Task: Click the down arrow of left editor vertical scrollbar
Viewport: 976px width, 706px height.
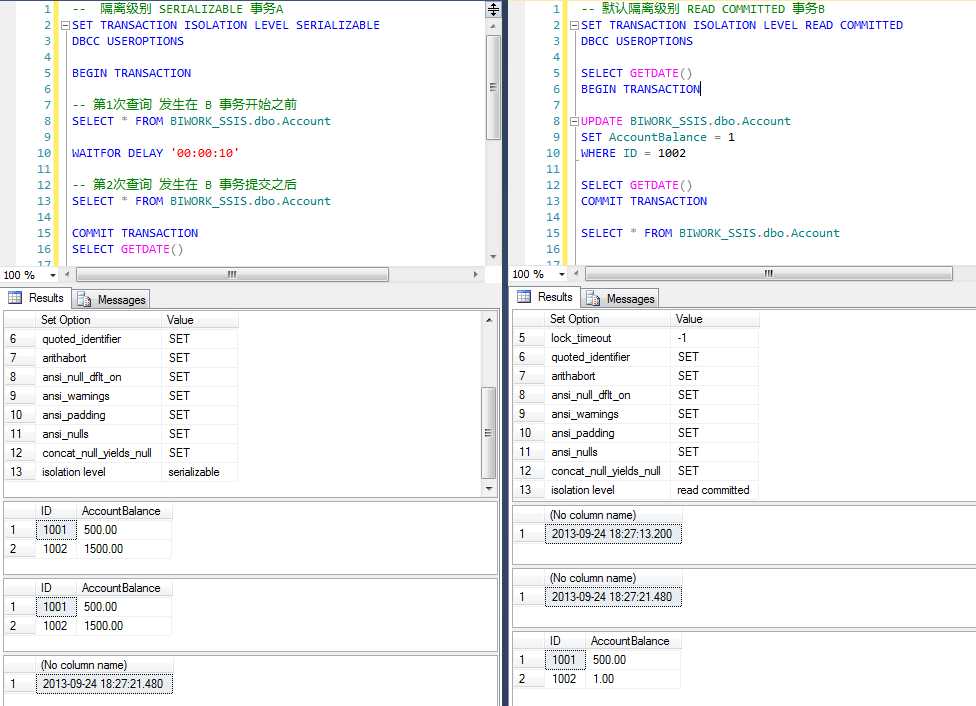Action: coord(493,257)
